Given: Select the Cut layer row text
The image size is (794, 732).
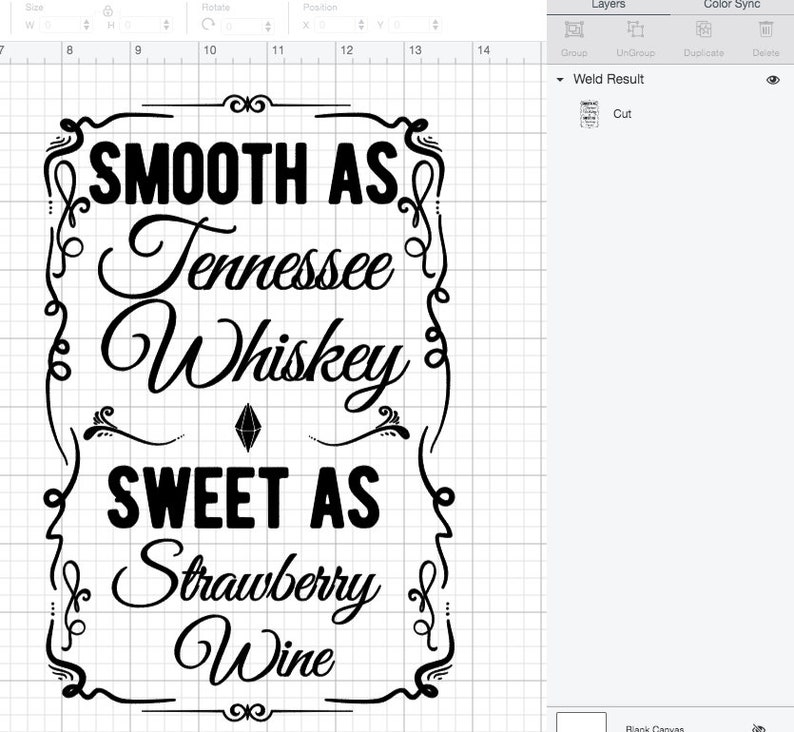Looking at the screenshot, I should coord(622,114).
